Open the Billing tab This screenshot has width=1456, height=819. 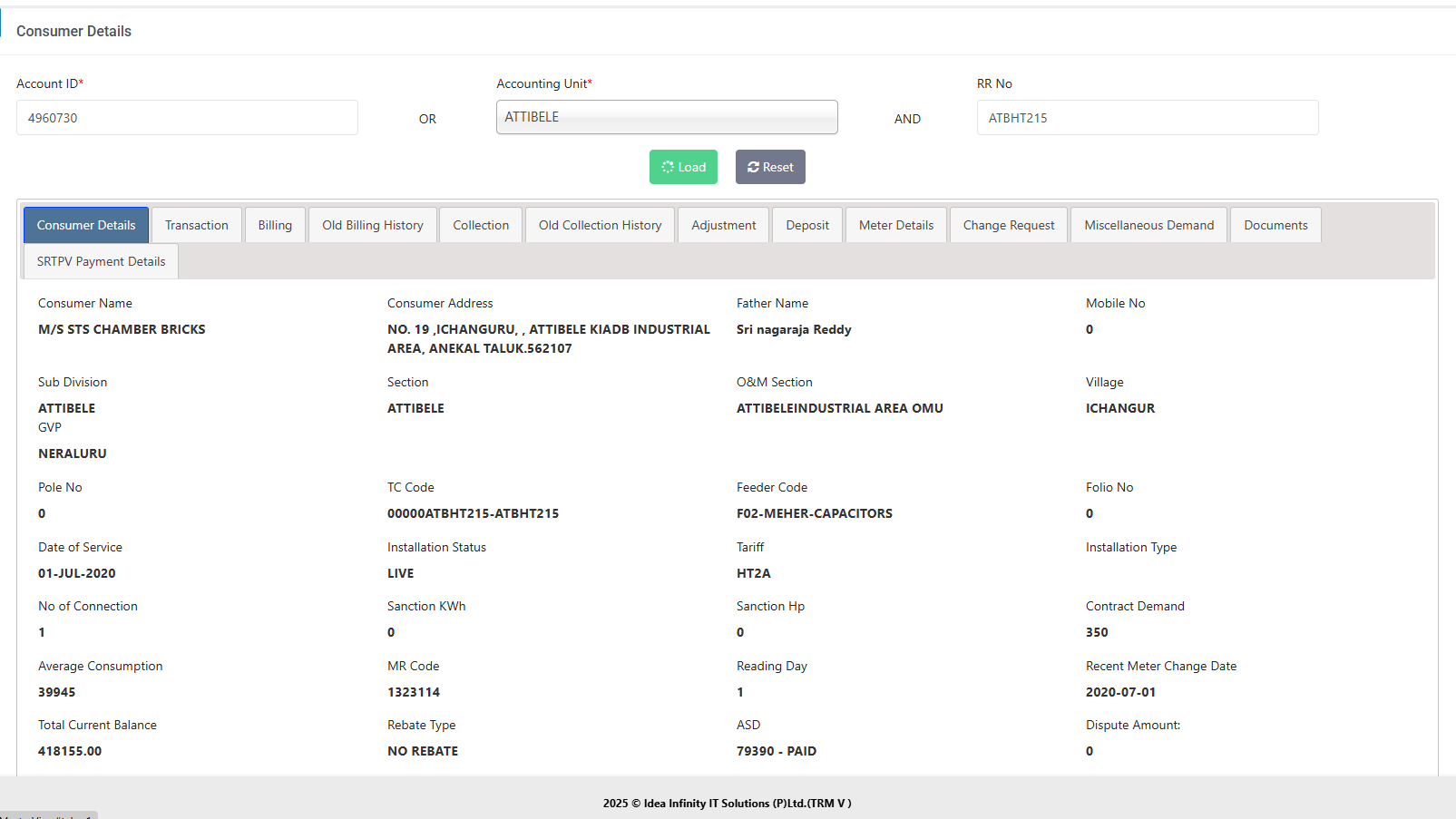[275, 225]
